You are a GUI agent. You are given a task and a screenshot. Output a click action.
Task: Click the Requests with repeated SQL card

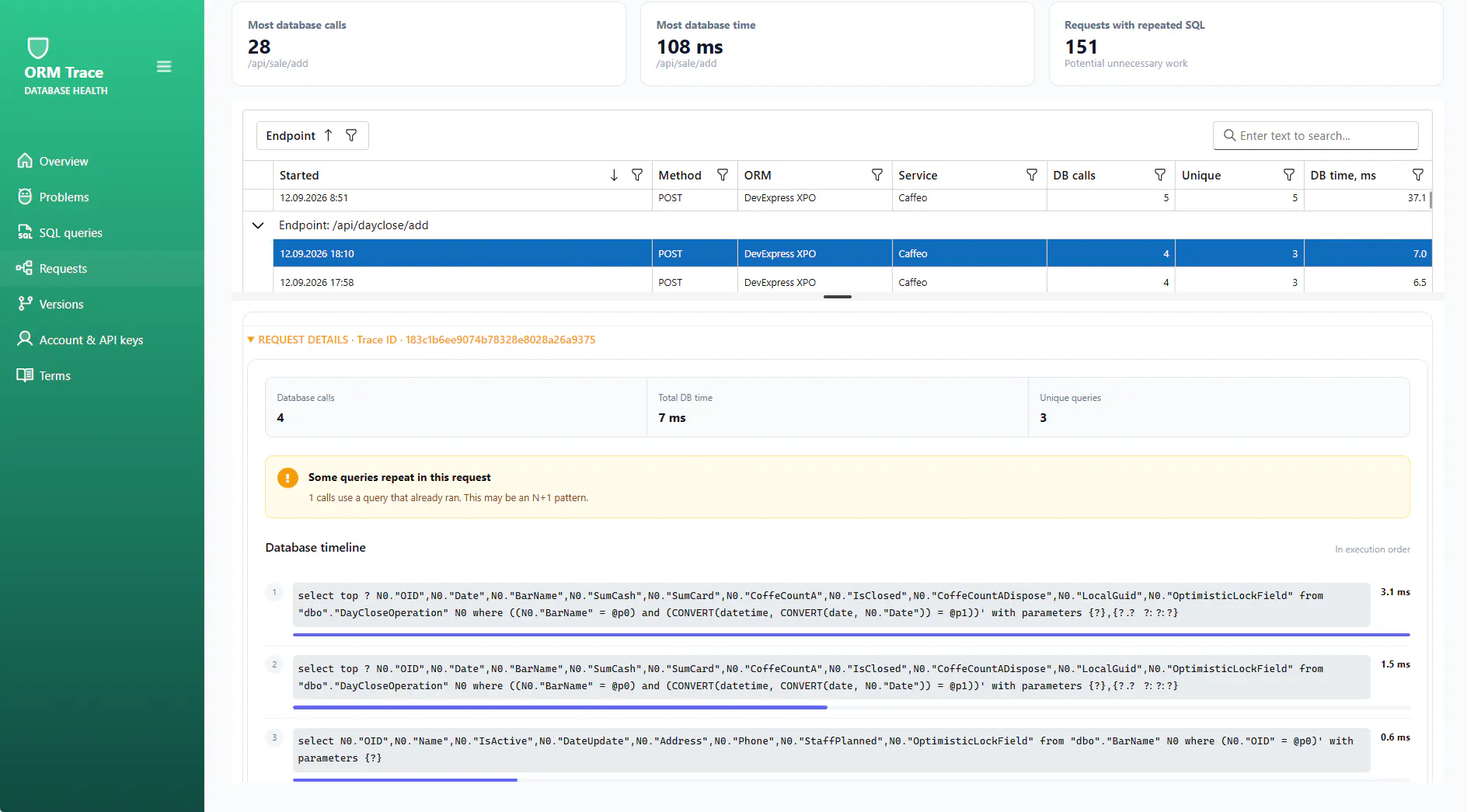pyautogui.click(x=1246, y=44)
